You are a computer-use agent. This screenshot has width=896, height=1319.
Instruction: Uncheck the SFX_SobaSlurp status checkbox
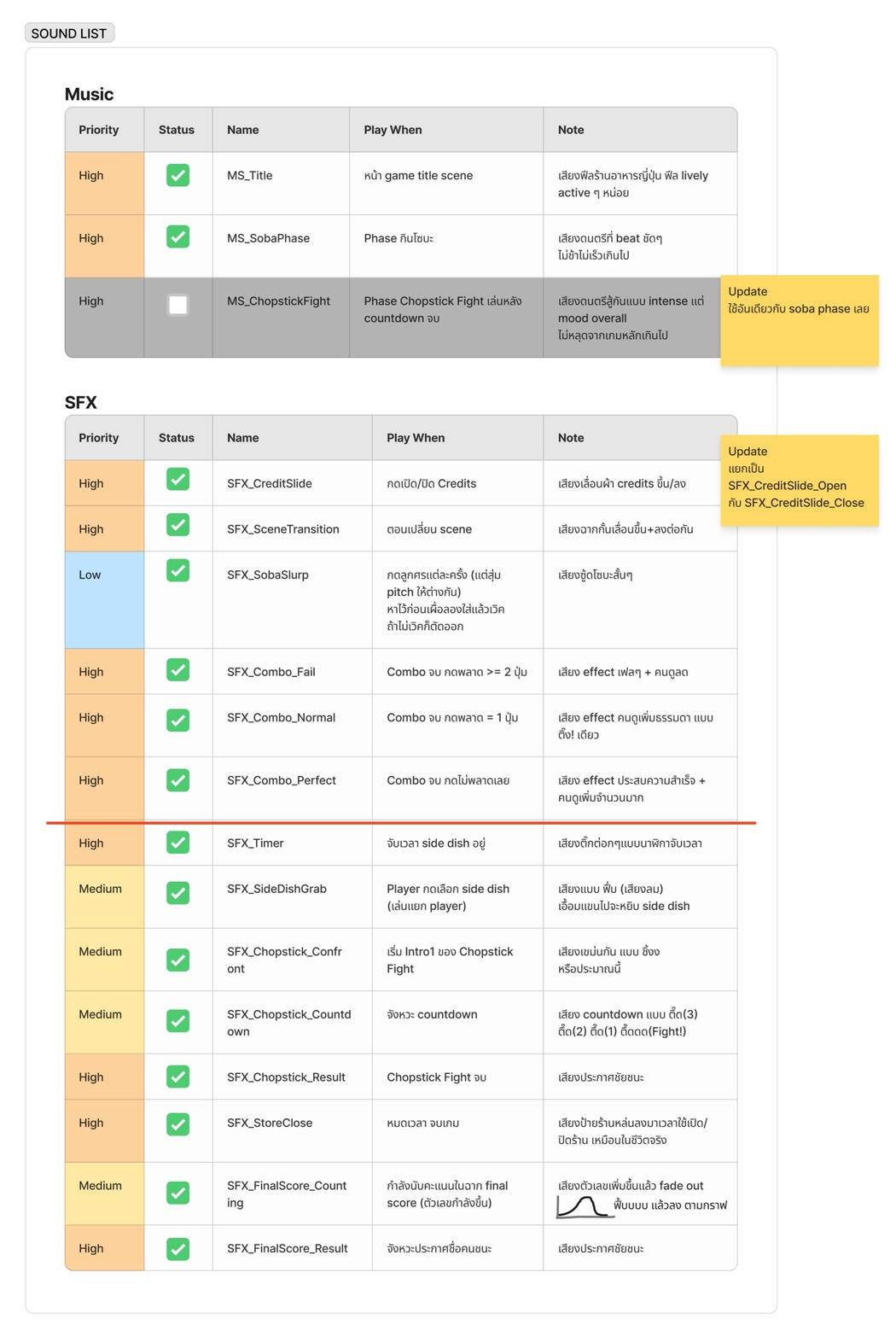(177, 570)
